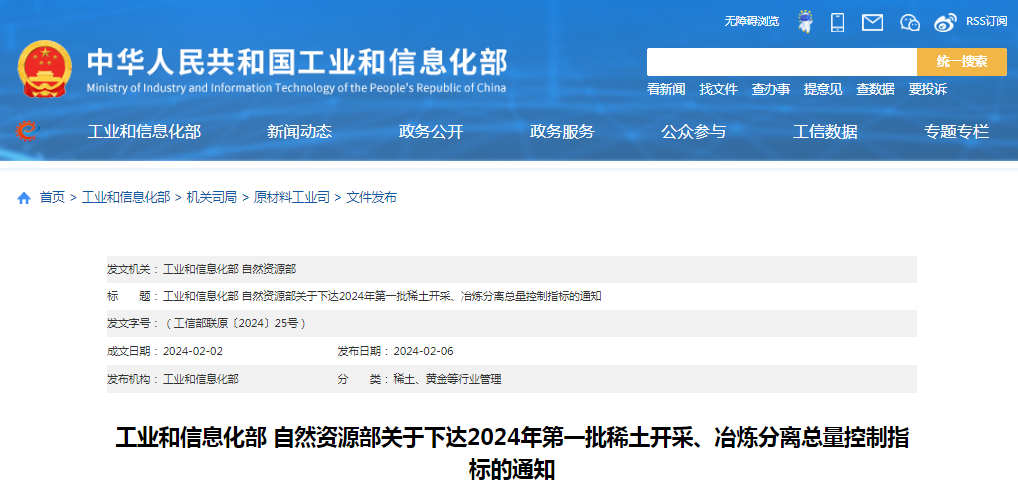This screenshot has height=499, width=1018.
Task: Click the Weibo icon in header
Action: (945, 21)
